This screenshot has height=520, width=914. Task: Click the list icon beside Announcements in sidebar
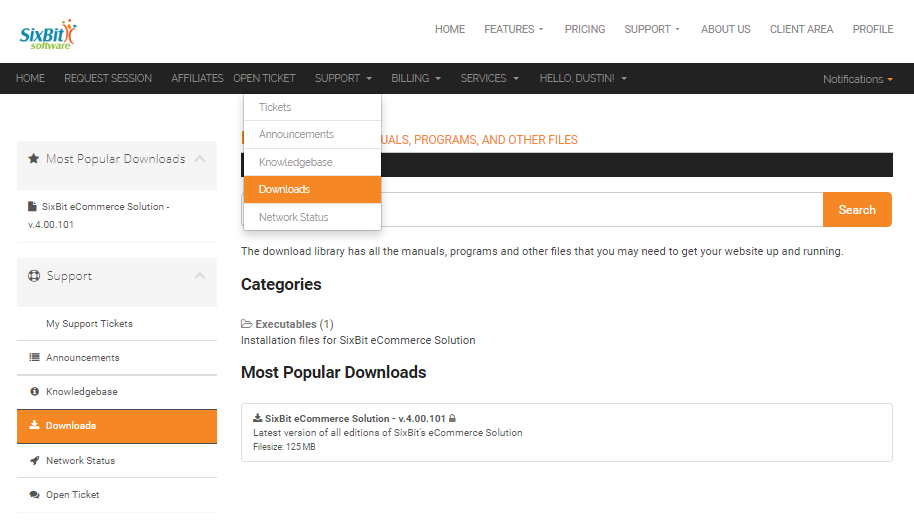point(34,357)
